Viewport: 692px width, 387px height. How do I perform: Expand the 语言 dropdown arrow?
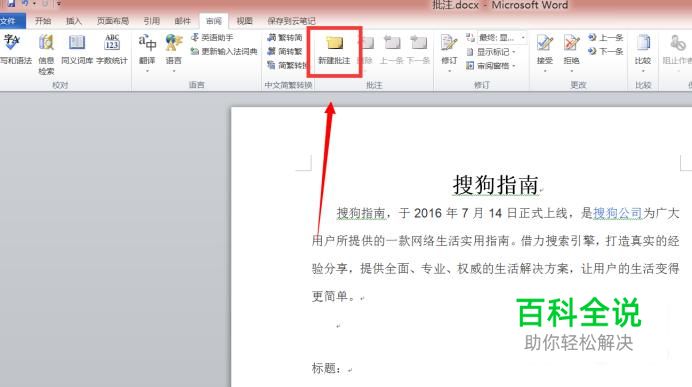click(173, 71)
